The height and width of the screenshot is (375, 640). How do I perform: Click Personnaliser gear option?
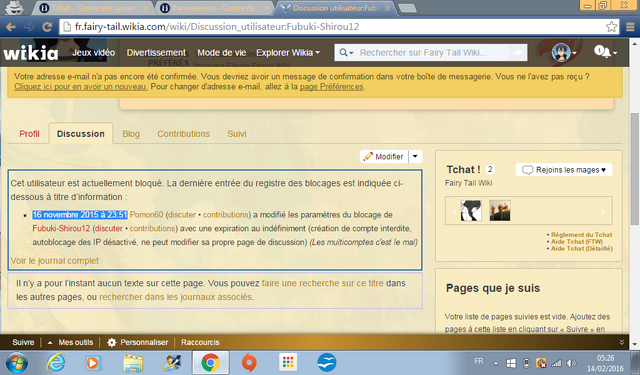coord(138,342)
